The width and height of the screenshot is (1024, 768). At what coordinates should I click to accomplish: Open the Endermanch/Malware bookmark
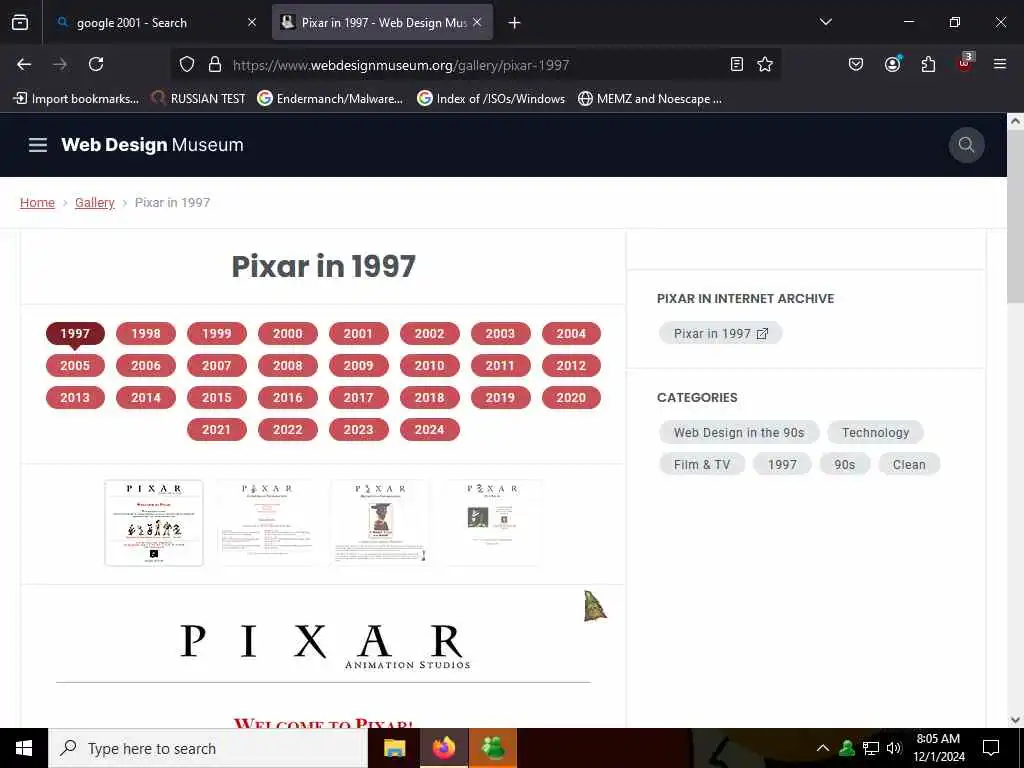[x=330, y=99]
